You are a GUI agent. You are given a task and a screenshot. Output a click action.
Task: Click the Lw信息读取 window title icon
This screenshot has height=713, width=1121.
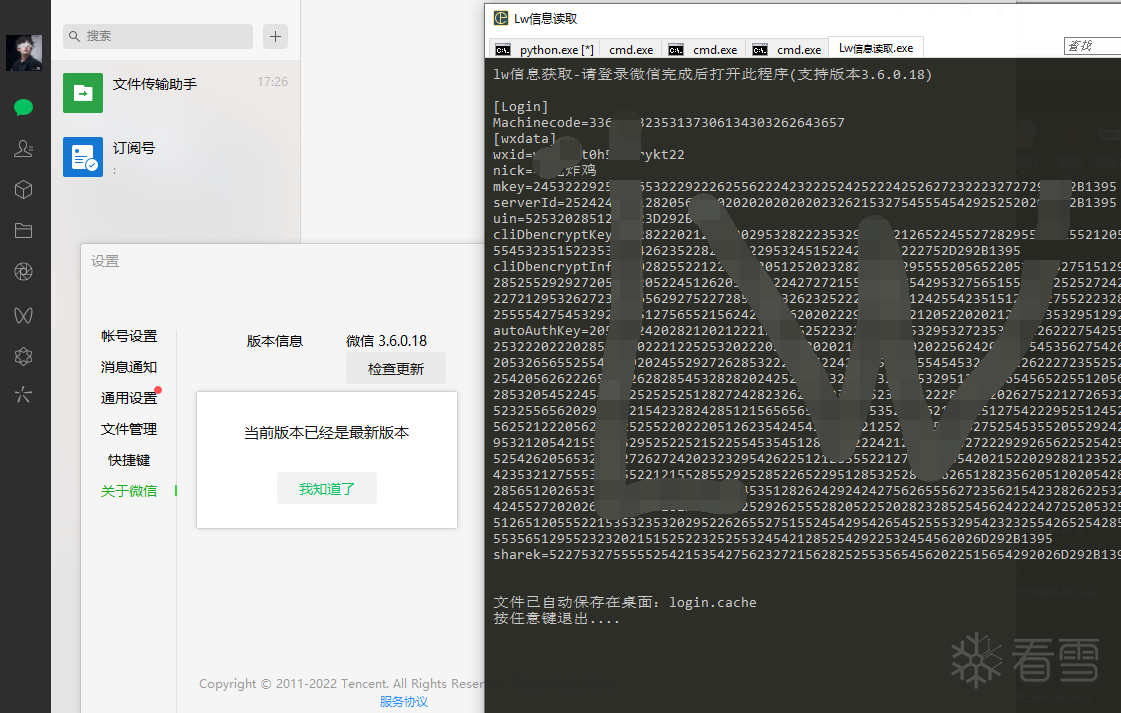coord(501,18)
